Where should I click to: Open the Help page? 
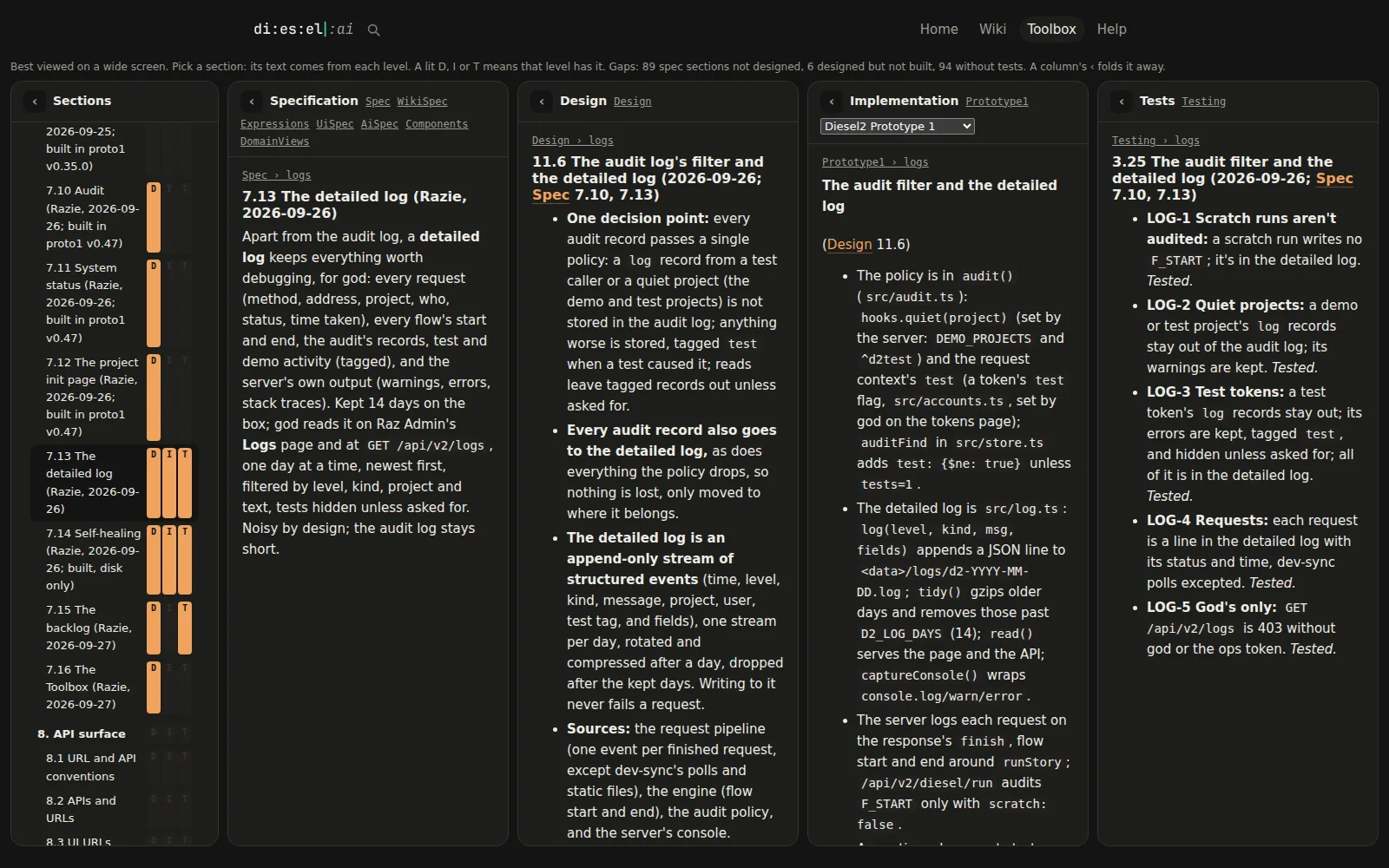(1111, 30)
